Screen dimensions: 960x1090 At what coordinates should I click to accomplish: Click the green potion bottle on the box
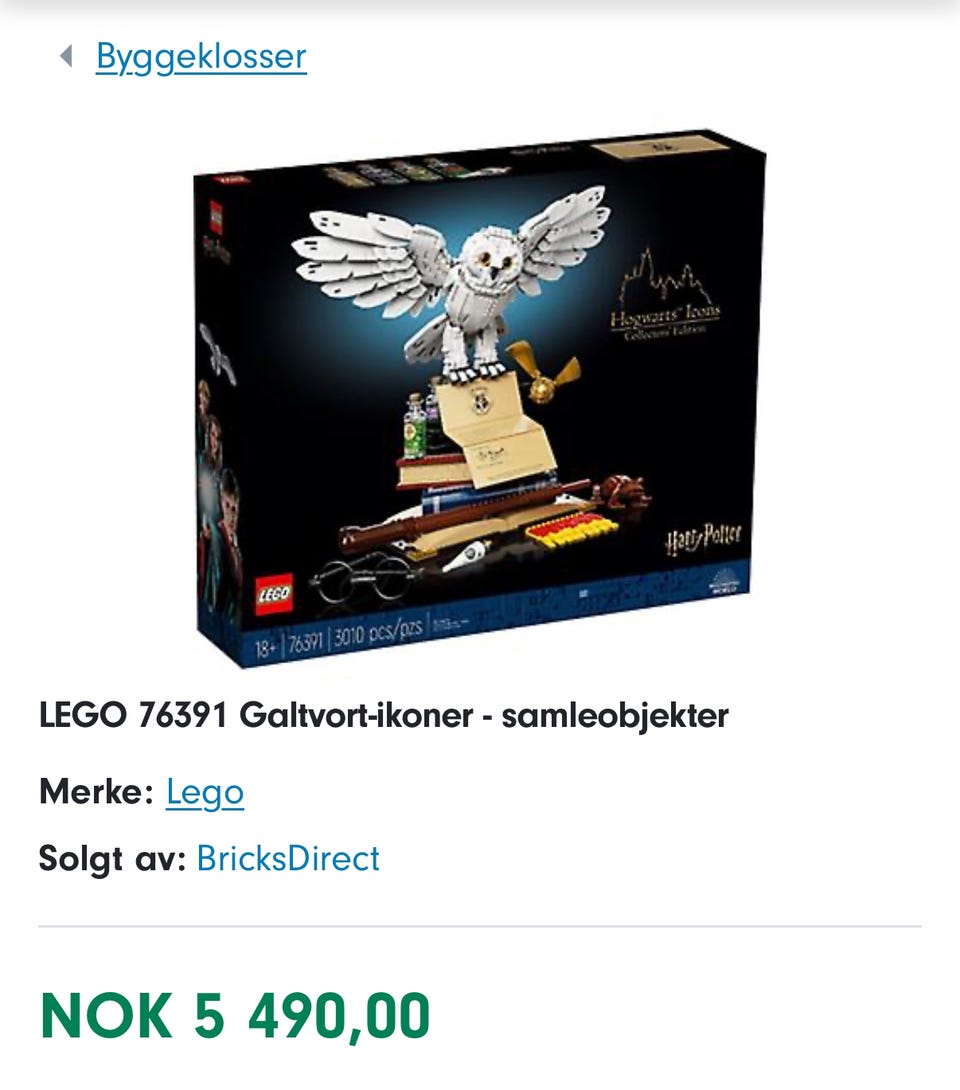(415, 425)
